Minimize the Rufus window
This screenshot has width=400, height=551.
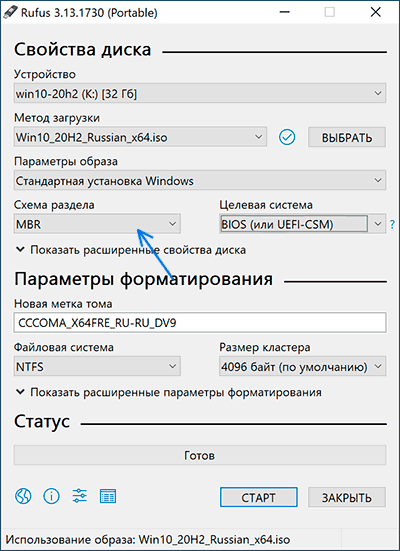pyautogui.click(x=285, y=12)
